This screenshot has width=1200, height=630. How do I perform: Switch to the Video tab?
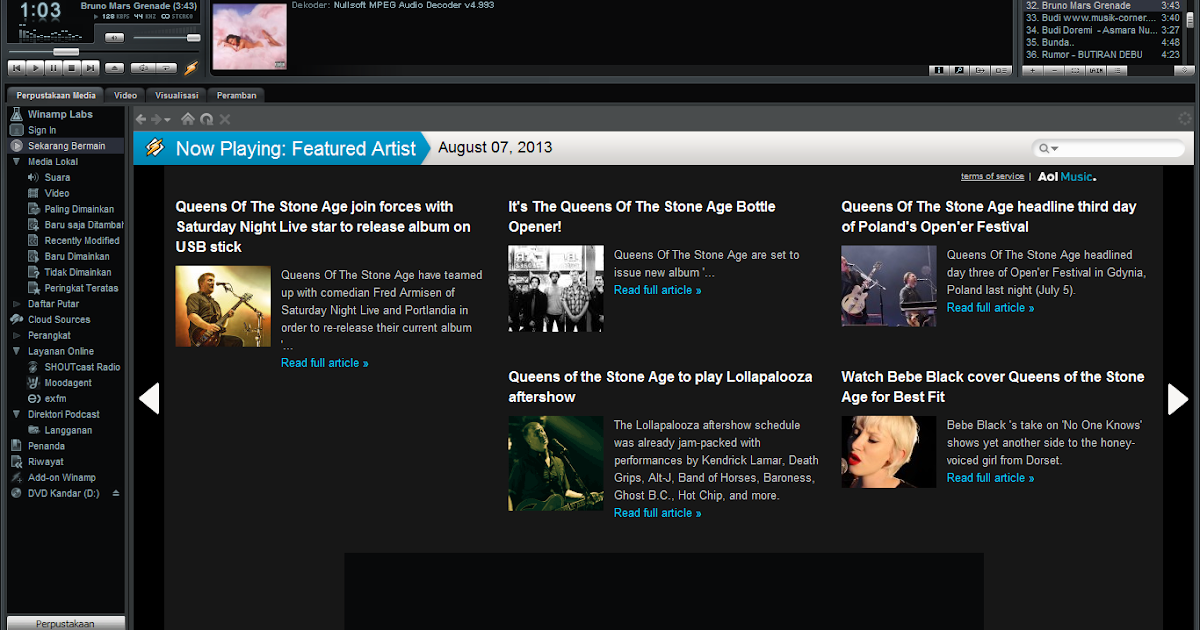point(125,95)
